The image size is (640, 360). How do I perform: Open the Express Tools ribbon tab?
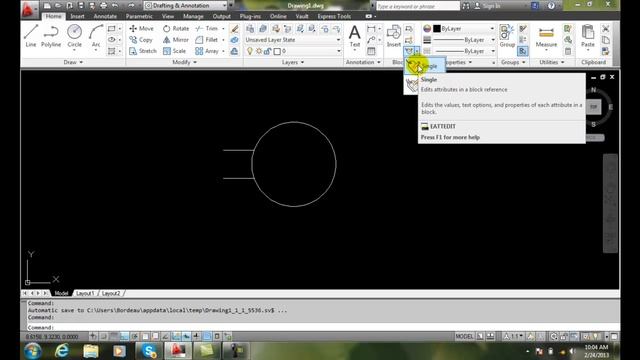(x=334, y=16)
